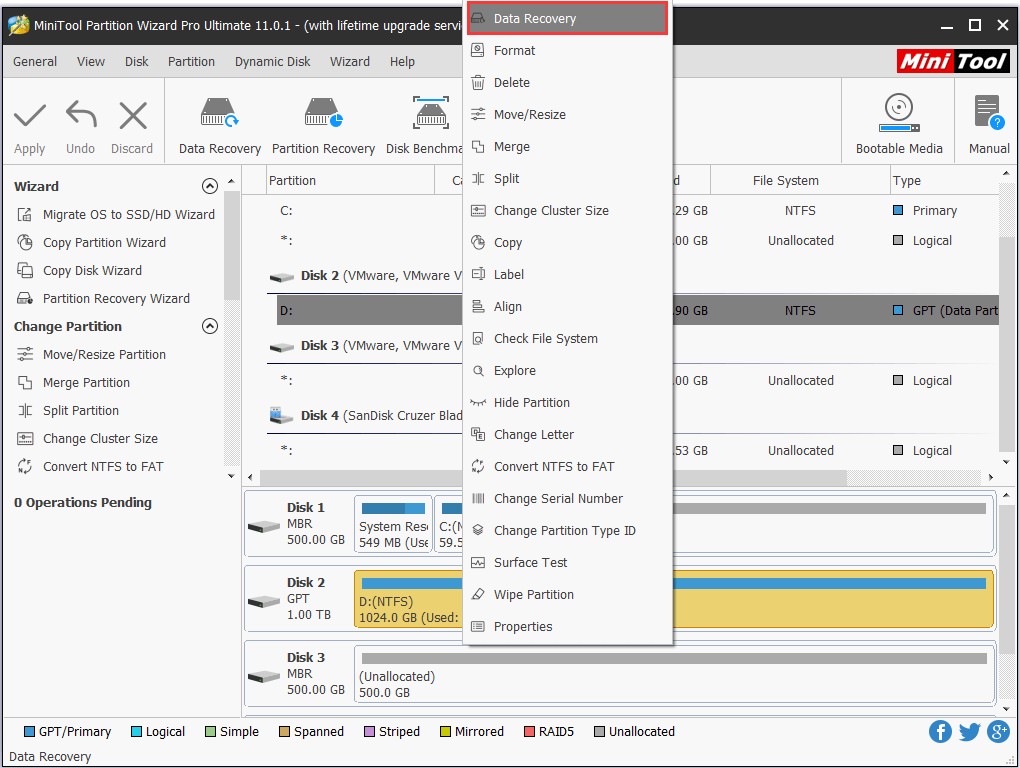Screen dimensions: 1020x768
Task: Click the Delete trash icon in context menu
Action: pos(478,83)
